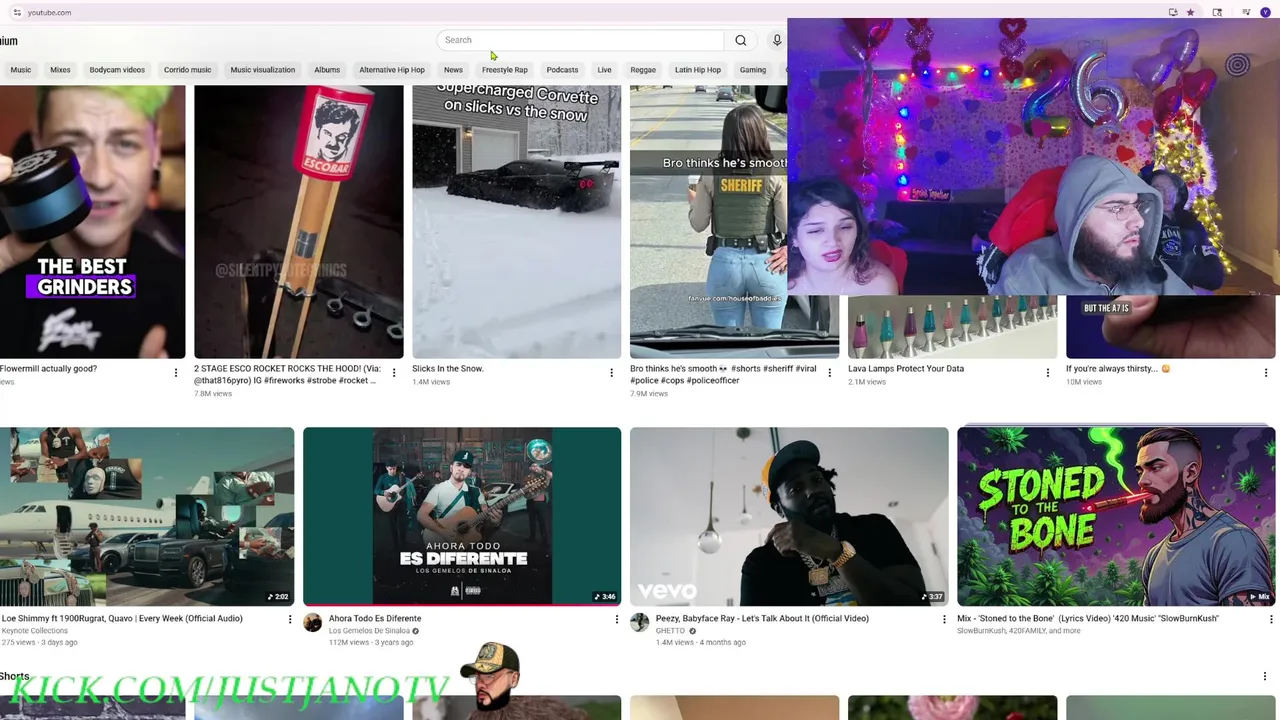Select the Latin Hip Hop chip
Screen dimensions: 1280x720
(697, 70)
